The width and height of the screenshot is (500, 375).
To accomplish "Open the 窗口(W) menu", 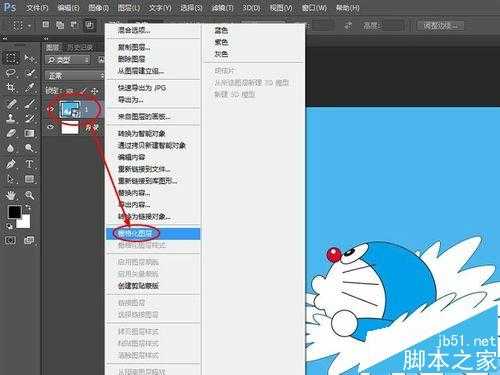I will pos(314,8).
